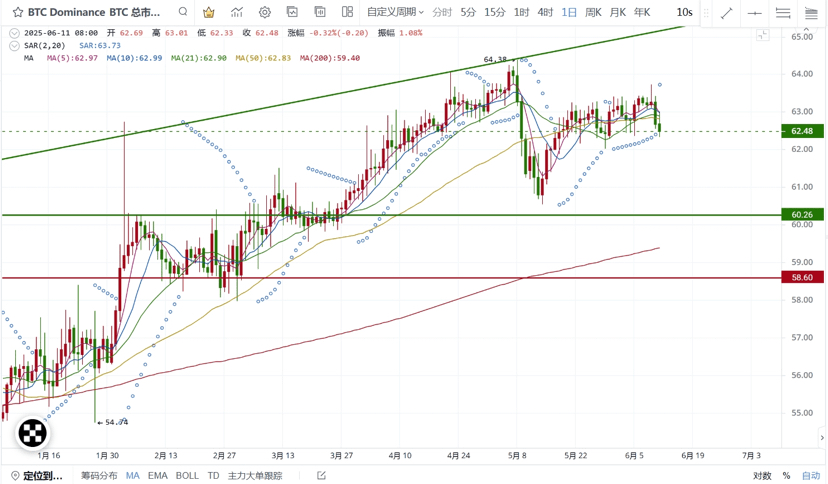Click the 6月 19 date axis label

pyautogui.click(x=693, y=455)
